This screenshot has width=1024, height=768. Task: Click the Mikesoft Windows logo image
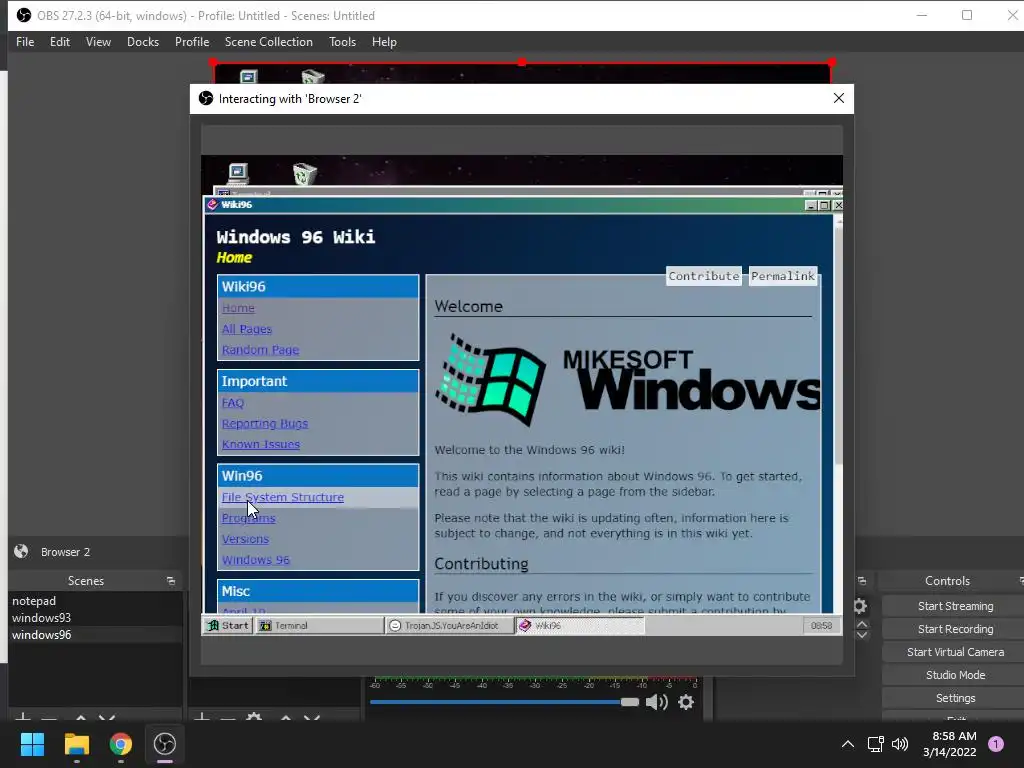(627, 379)
